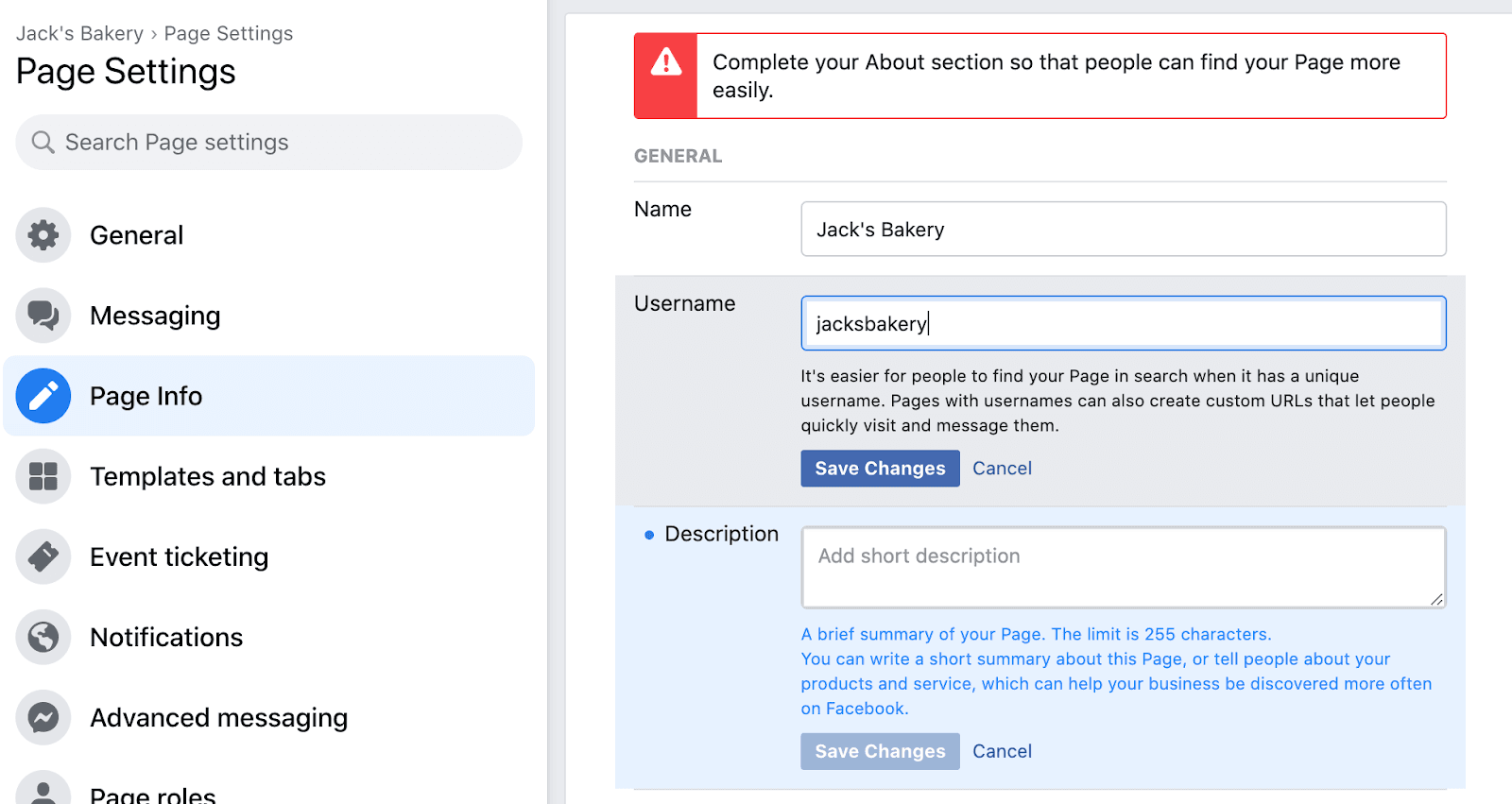This screenshot has height=804, width=1512.
Task: Click the Messaging speech bubbles icon
Action: 43,316
